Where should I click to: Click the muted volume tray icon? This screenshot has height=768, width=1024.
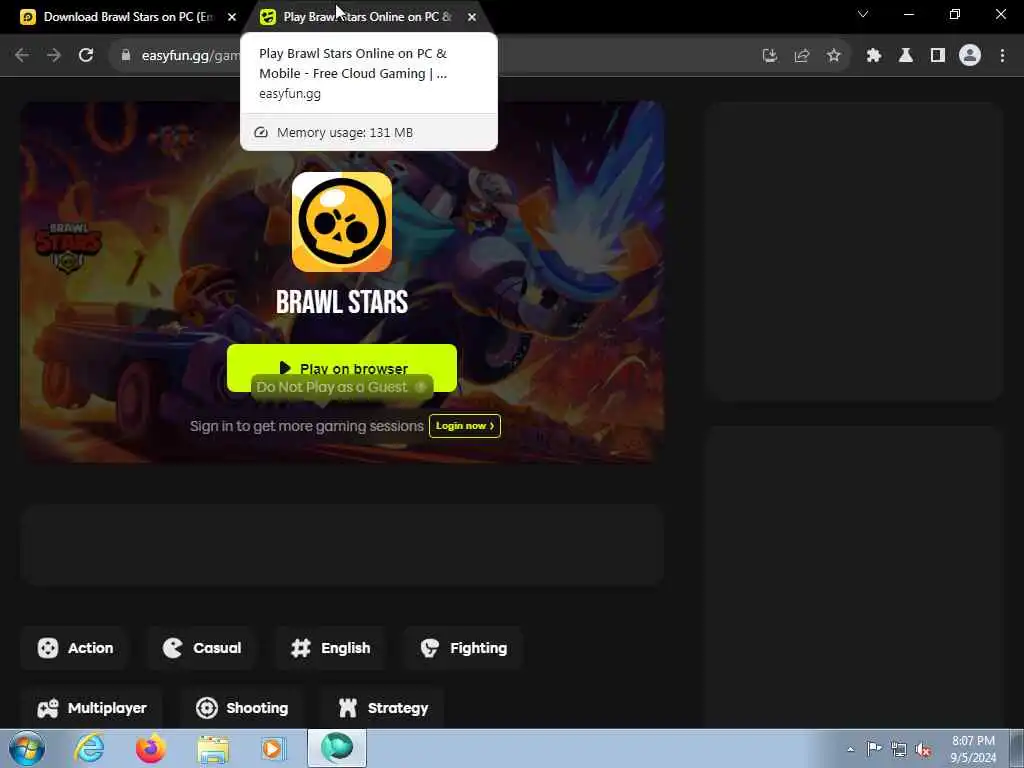click(x=923, y=750)
